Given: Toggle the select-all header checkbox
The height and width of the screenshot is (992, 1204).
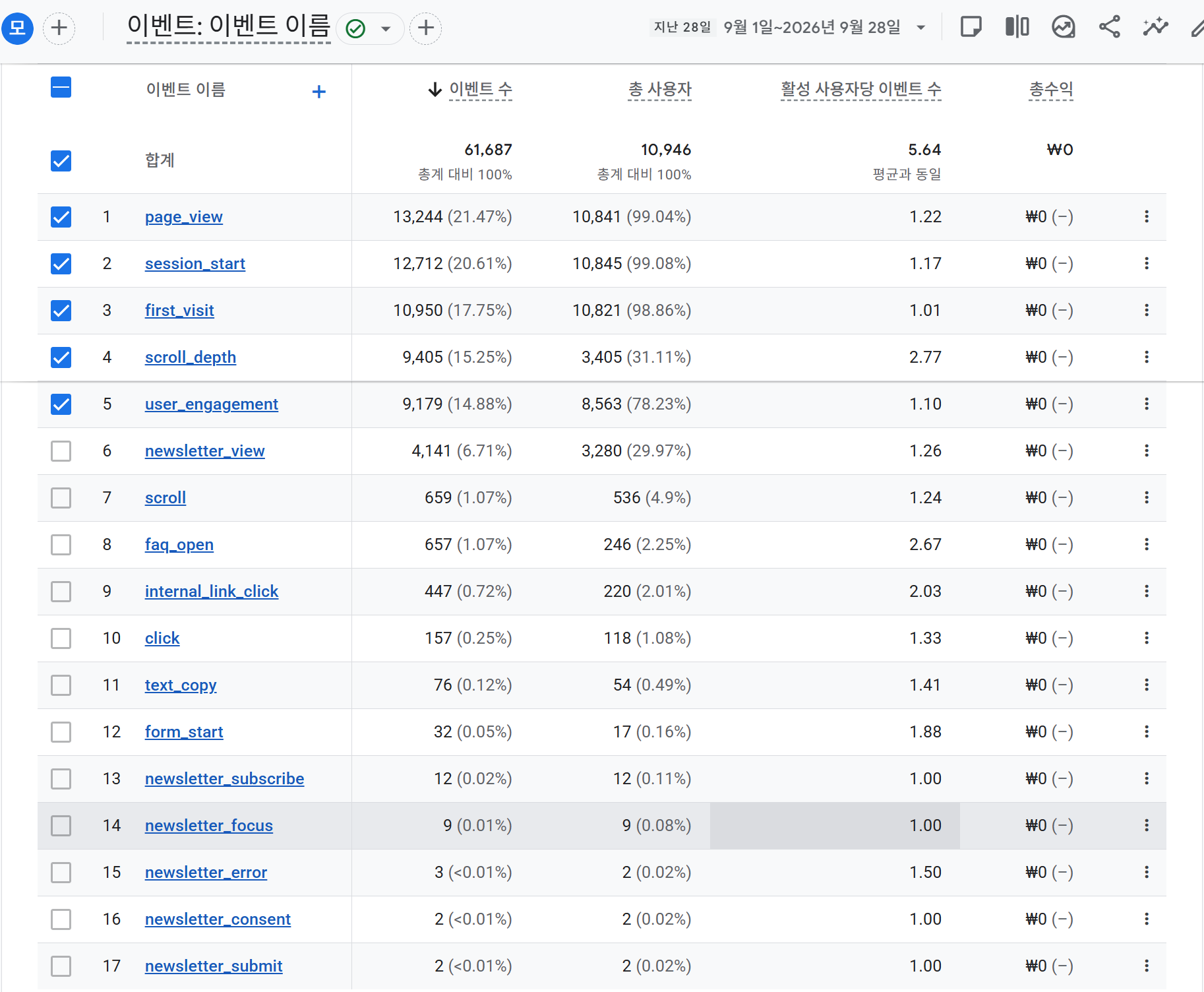Looking at the screenshot, I should click(61, 87).
